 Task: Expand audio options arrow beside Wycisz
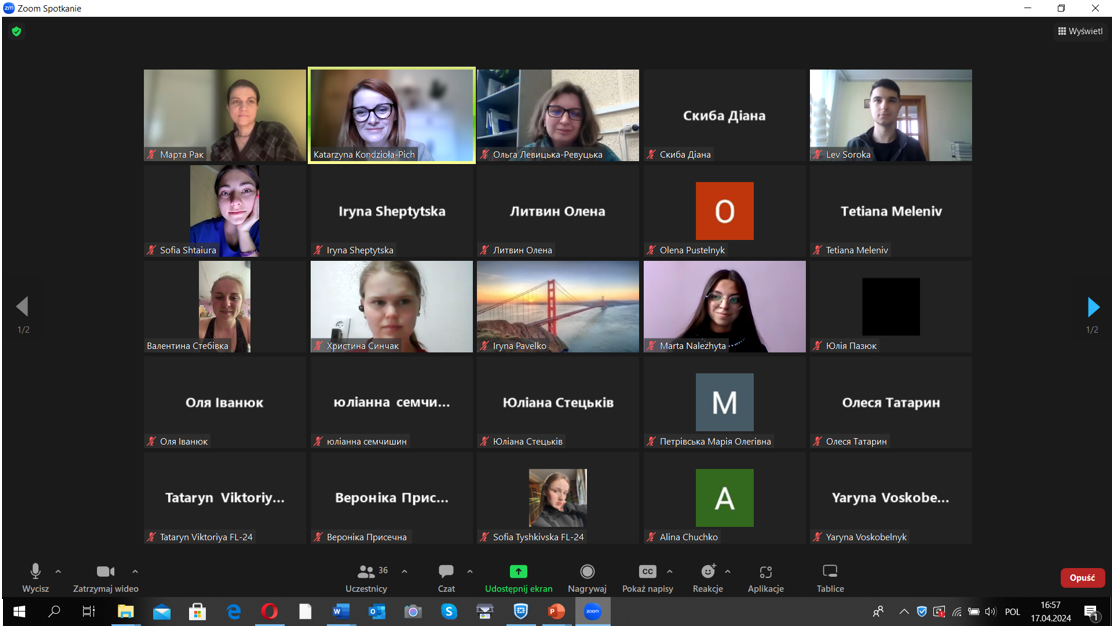tap(58, 571)
